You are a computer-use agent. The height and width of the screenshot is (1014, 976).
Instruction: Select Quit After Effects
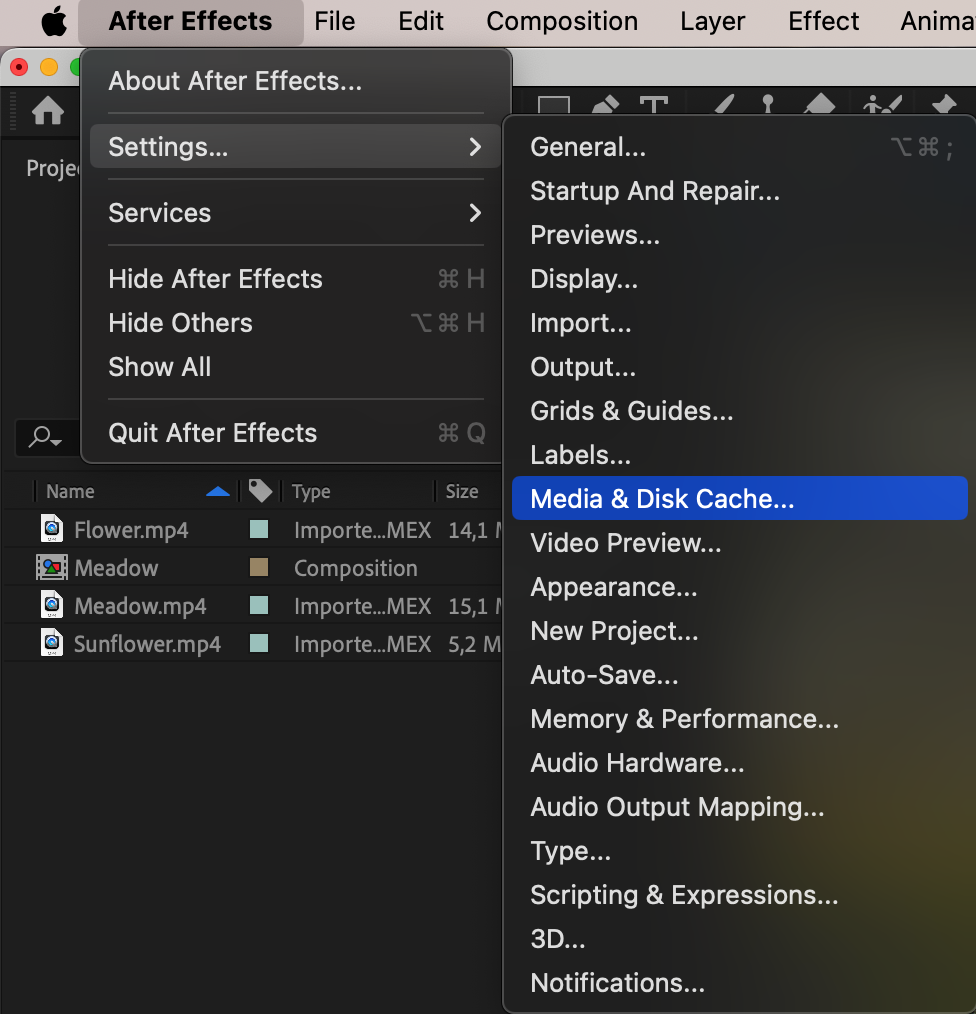tap(212, 433)
